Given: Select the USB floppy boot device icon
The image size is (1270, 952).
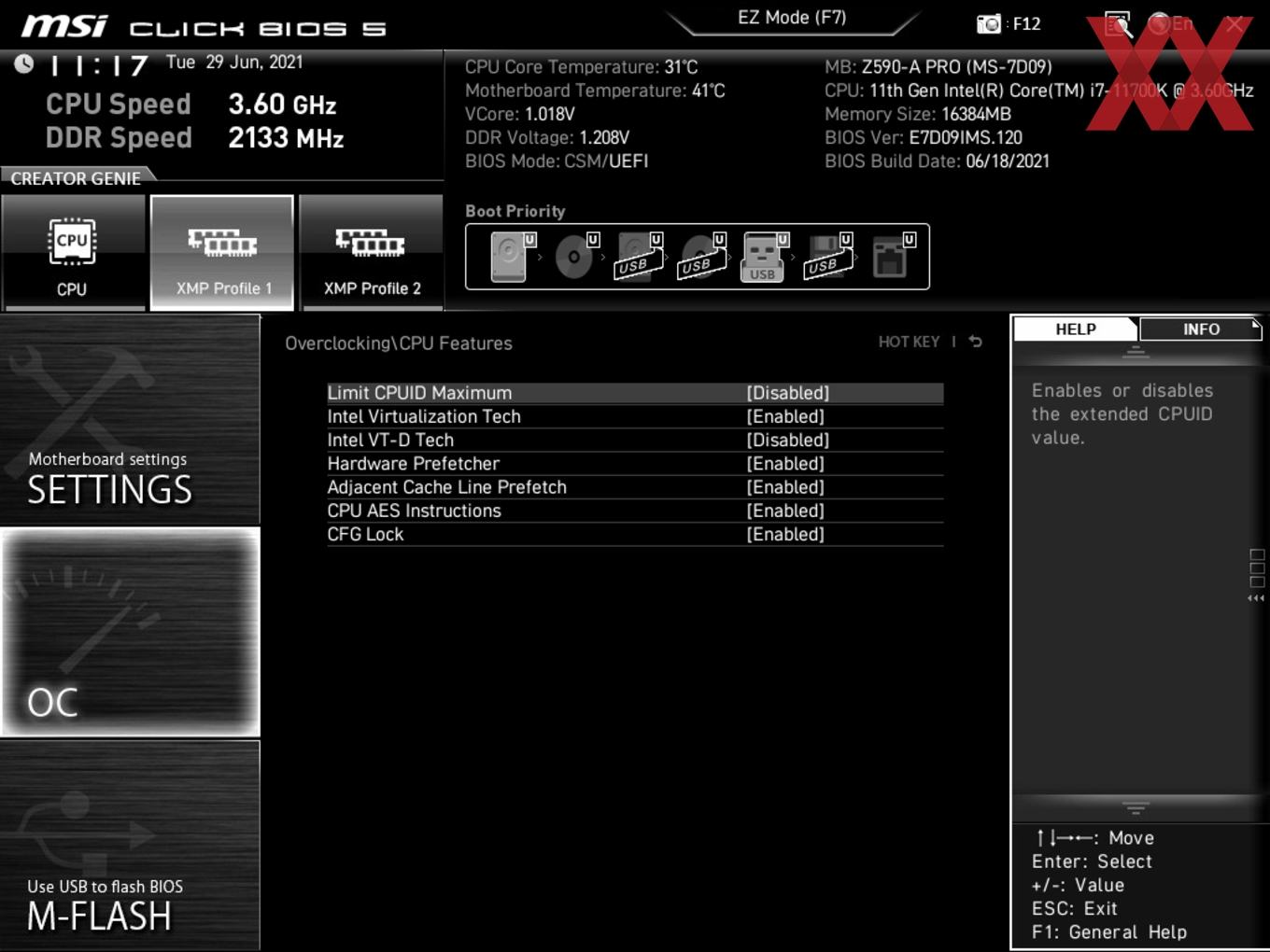Looking at the screenshot, I should pos(827,257).
